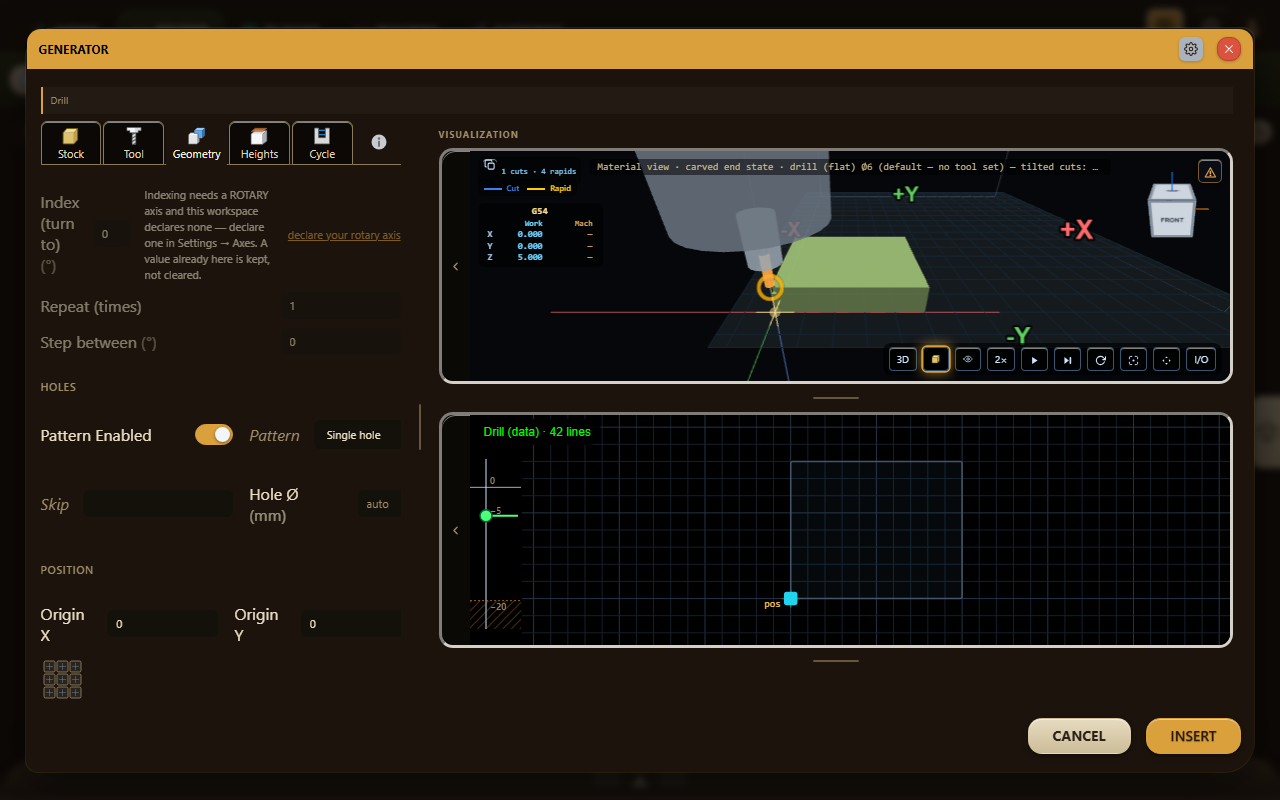Toggle material view cube icon
The height and width of the screenshot is (800, 1280).
coord(936,360)
